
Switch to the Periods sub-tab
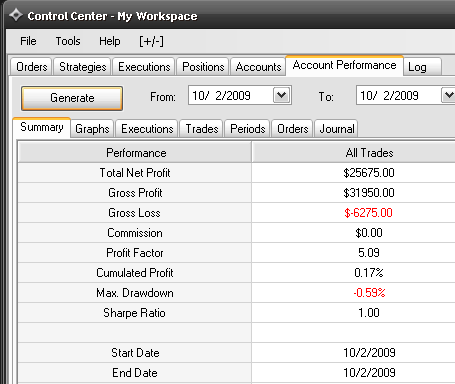[248, 129]
